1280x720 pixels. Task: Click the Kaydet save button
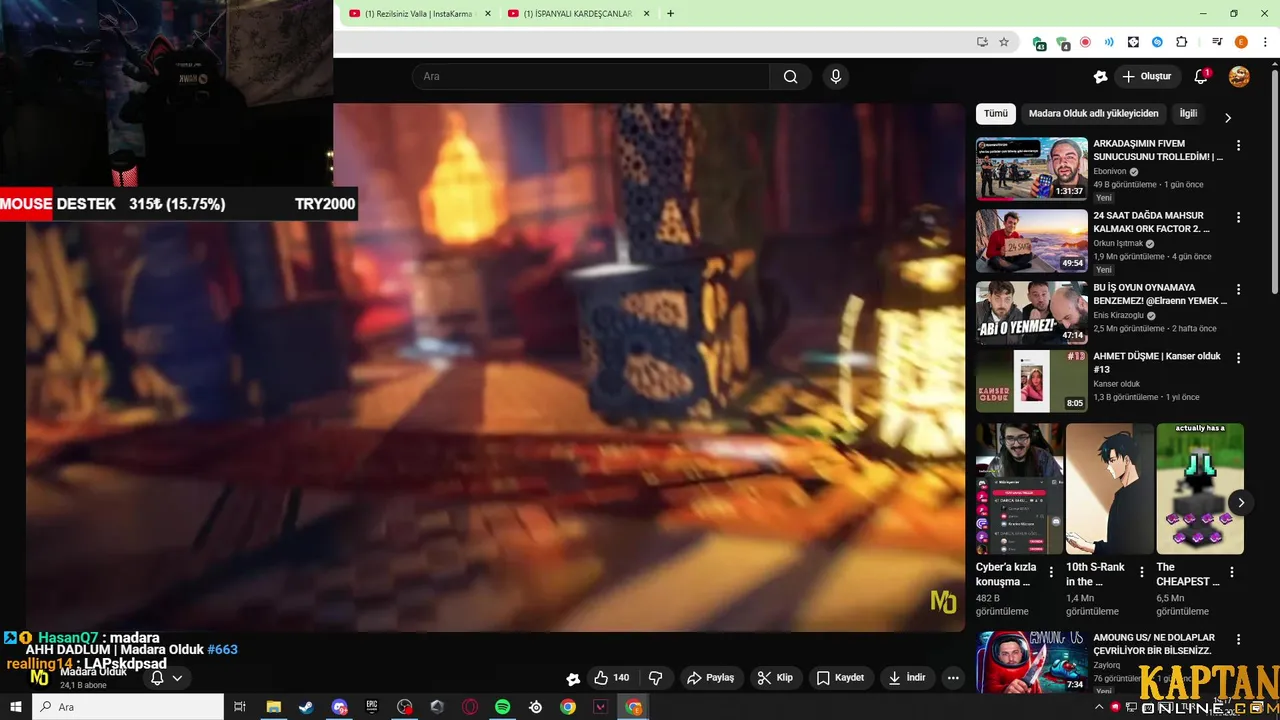[x=840, y=678]
